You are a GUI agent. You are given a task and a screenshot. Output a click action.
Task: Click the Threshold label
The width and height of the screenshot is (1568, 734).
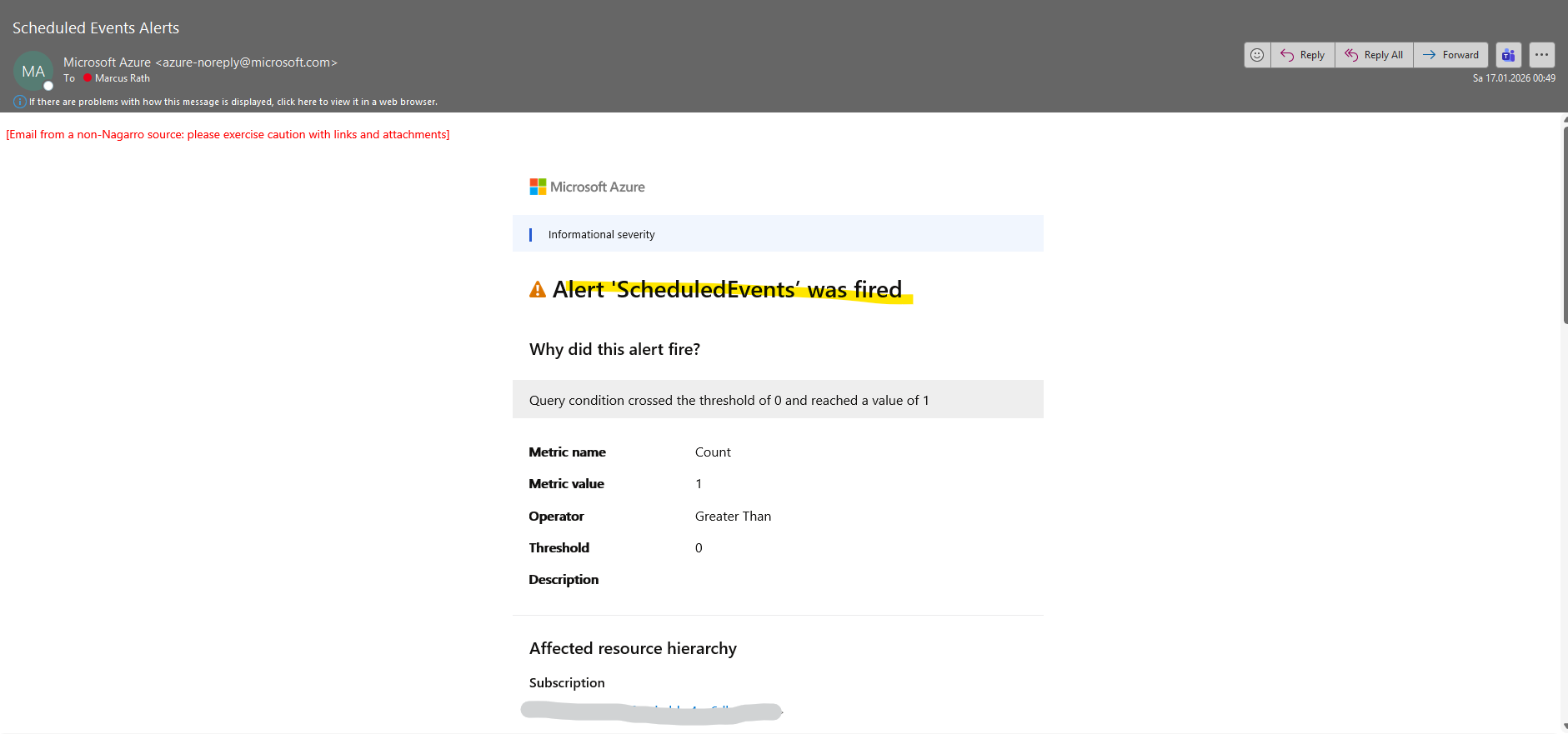point(559,547)
